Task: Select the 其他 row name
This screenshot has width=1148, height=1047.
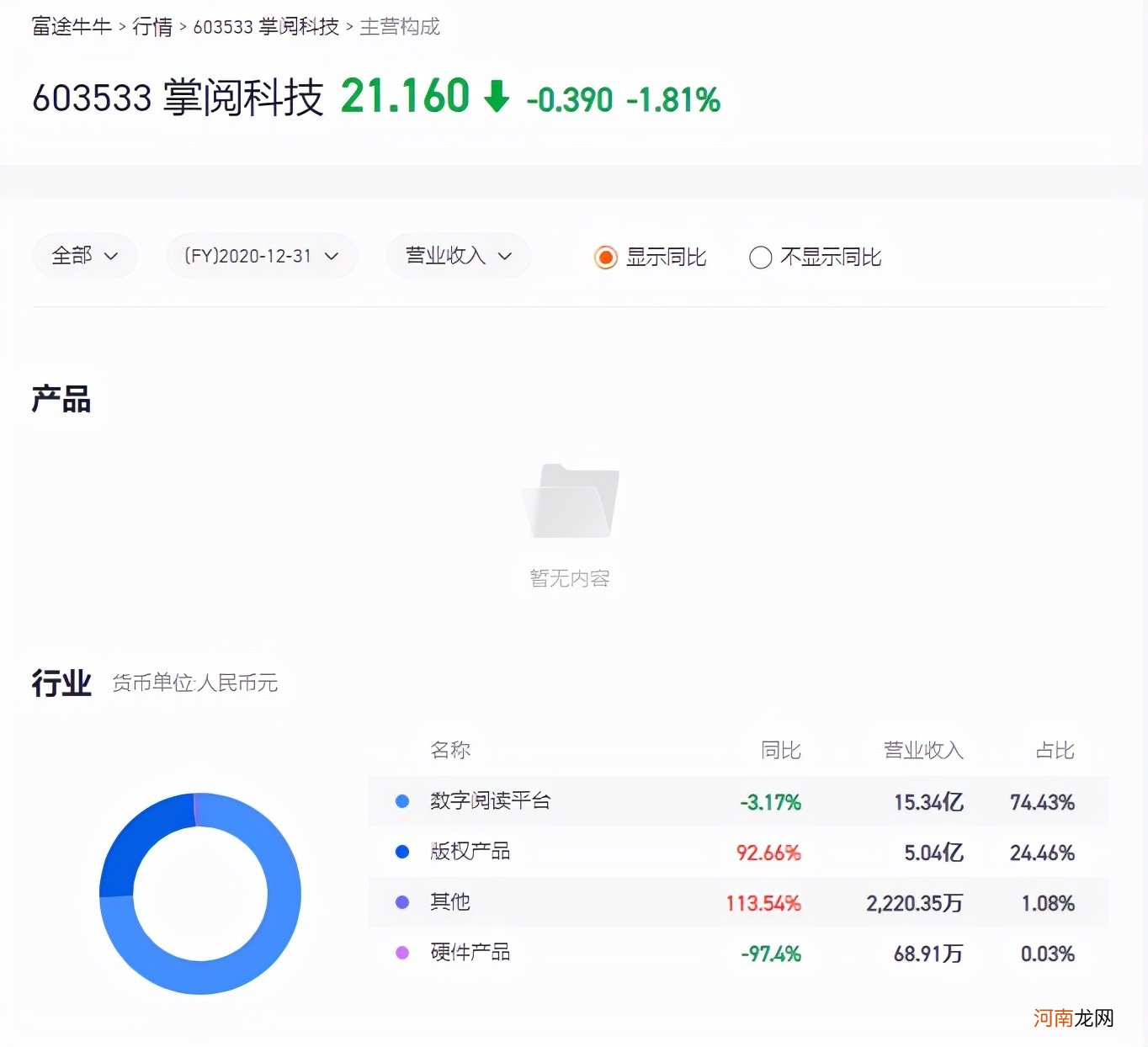Action: (450, 902)
